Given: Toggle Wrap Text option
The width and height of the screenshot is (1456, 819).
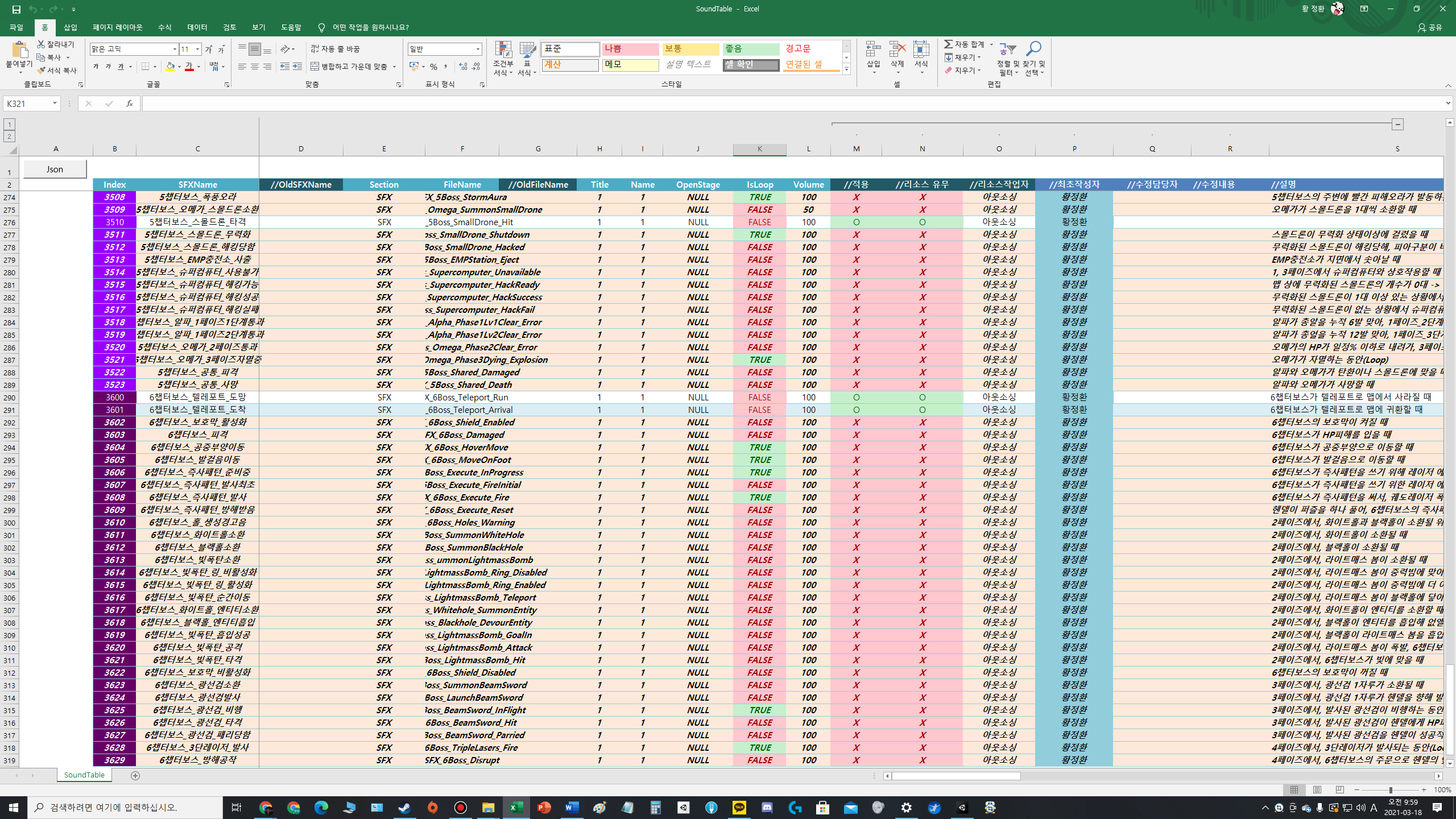Looking at the screenshot, I should (335, 49).
